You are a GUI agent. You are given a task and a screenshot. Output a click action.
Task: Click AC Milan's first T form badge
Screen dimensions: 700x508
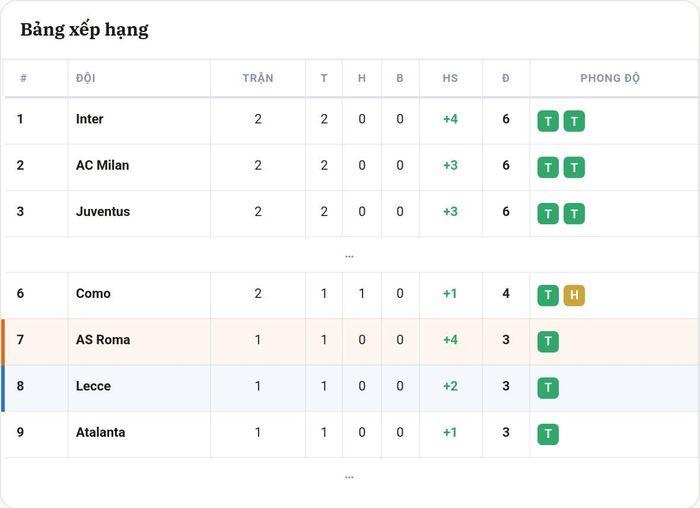tap(548, 167)
